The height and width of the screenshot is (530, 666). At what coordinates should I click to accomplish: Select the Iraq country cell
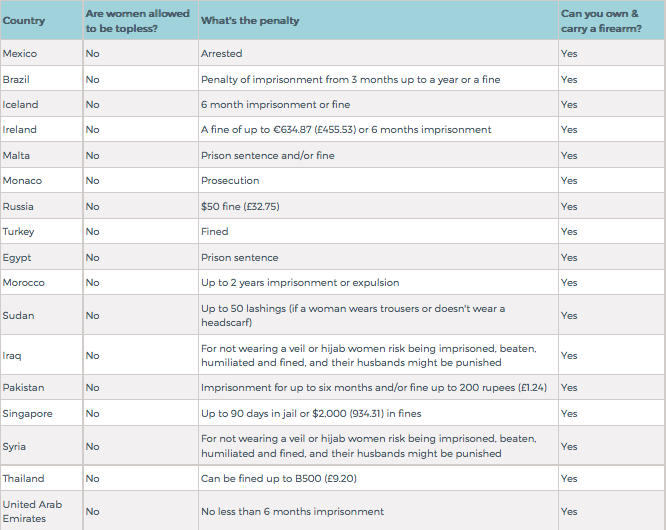pyautogui.click(x=13, y=355)
